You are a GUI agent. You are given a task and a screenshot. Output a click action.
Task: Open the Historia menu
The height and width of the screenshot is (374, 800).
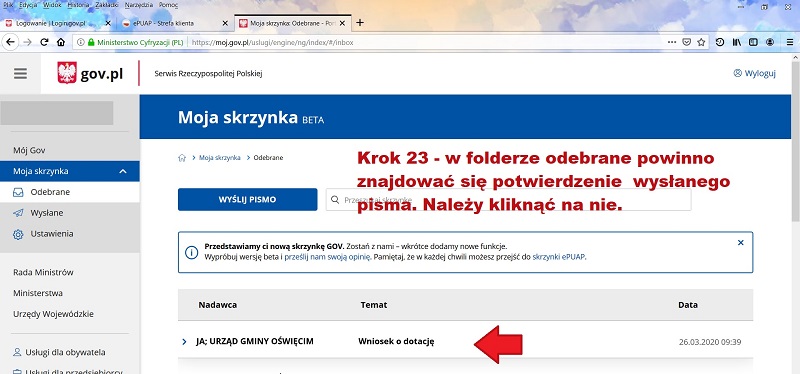[78, 5]
